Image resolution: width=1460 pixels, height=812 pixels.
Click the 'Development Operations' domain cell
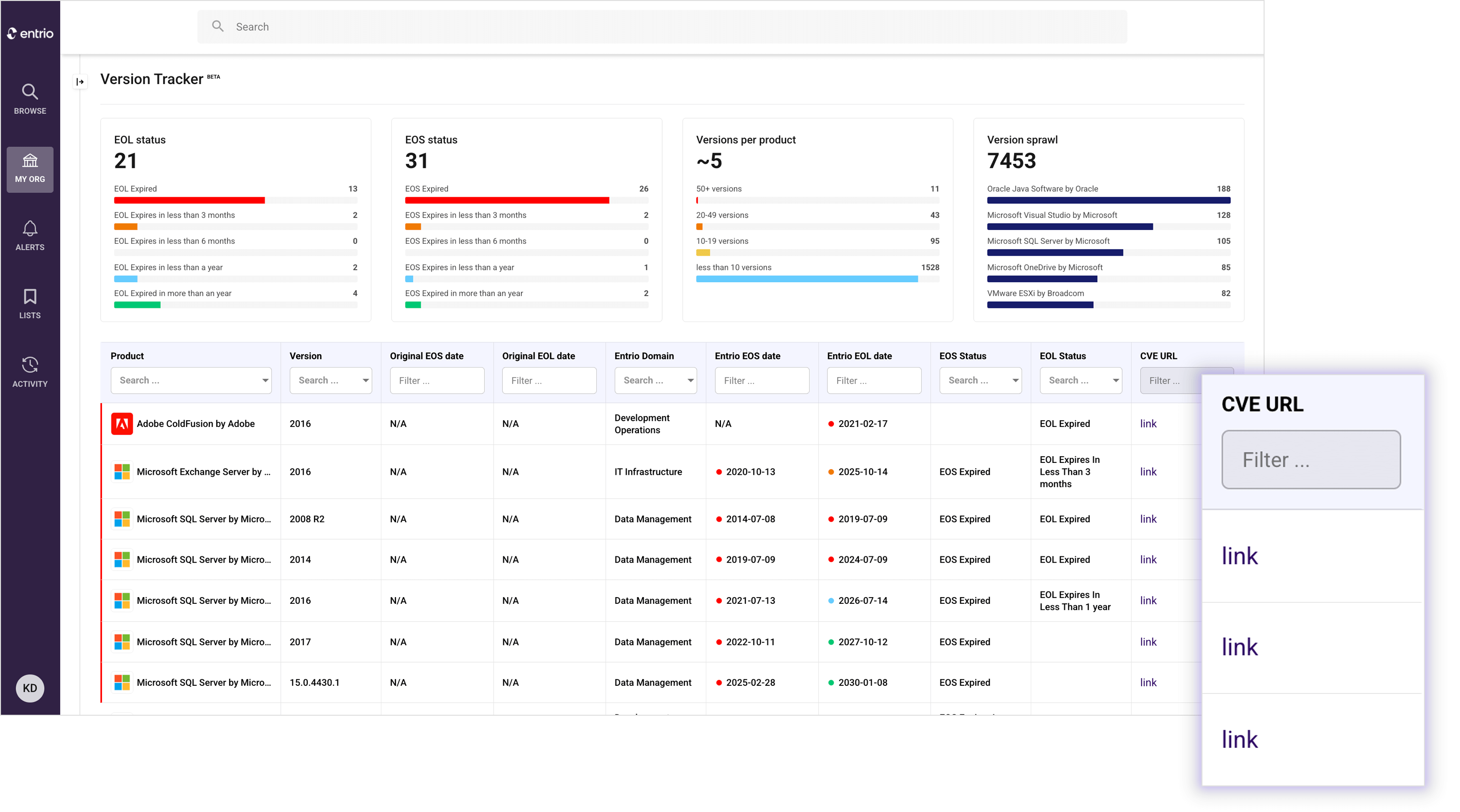click(x=642, y=423)
